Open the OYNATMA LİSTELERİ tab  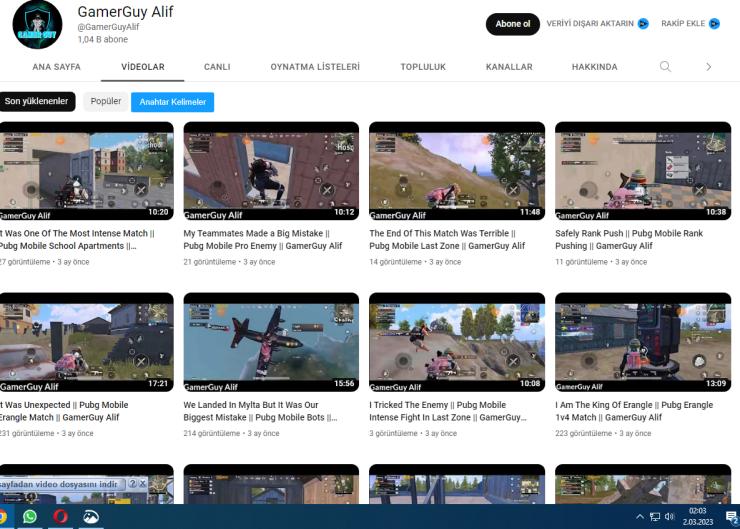(315, 67)
